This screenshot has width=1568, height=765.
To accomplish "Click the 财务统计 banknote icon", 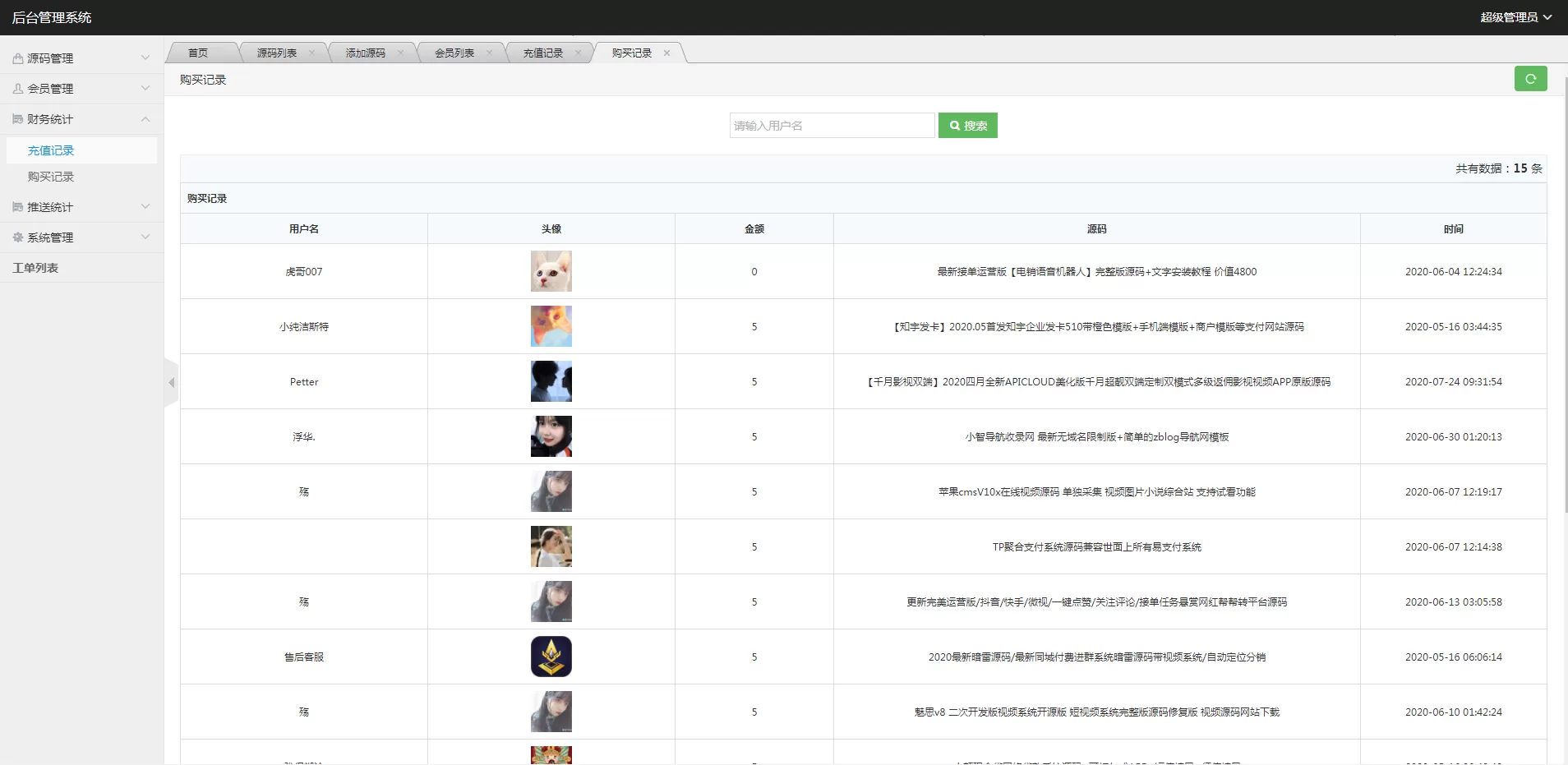I will point(17,118).
